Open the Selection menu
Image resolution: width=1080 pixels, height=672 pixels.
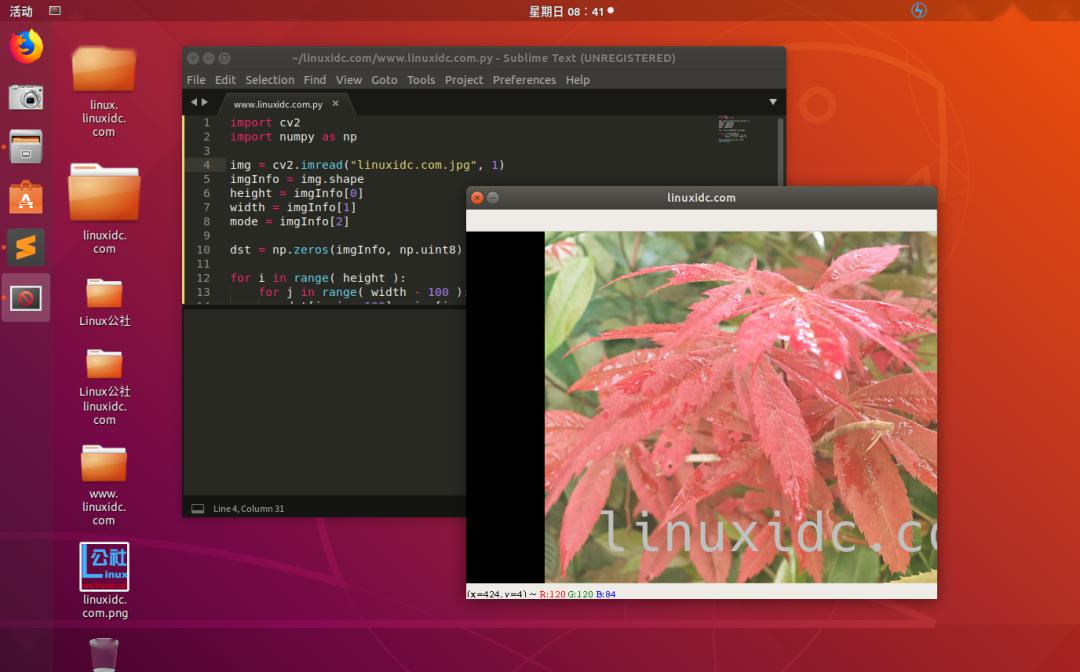(270, 80)
